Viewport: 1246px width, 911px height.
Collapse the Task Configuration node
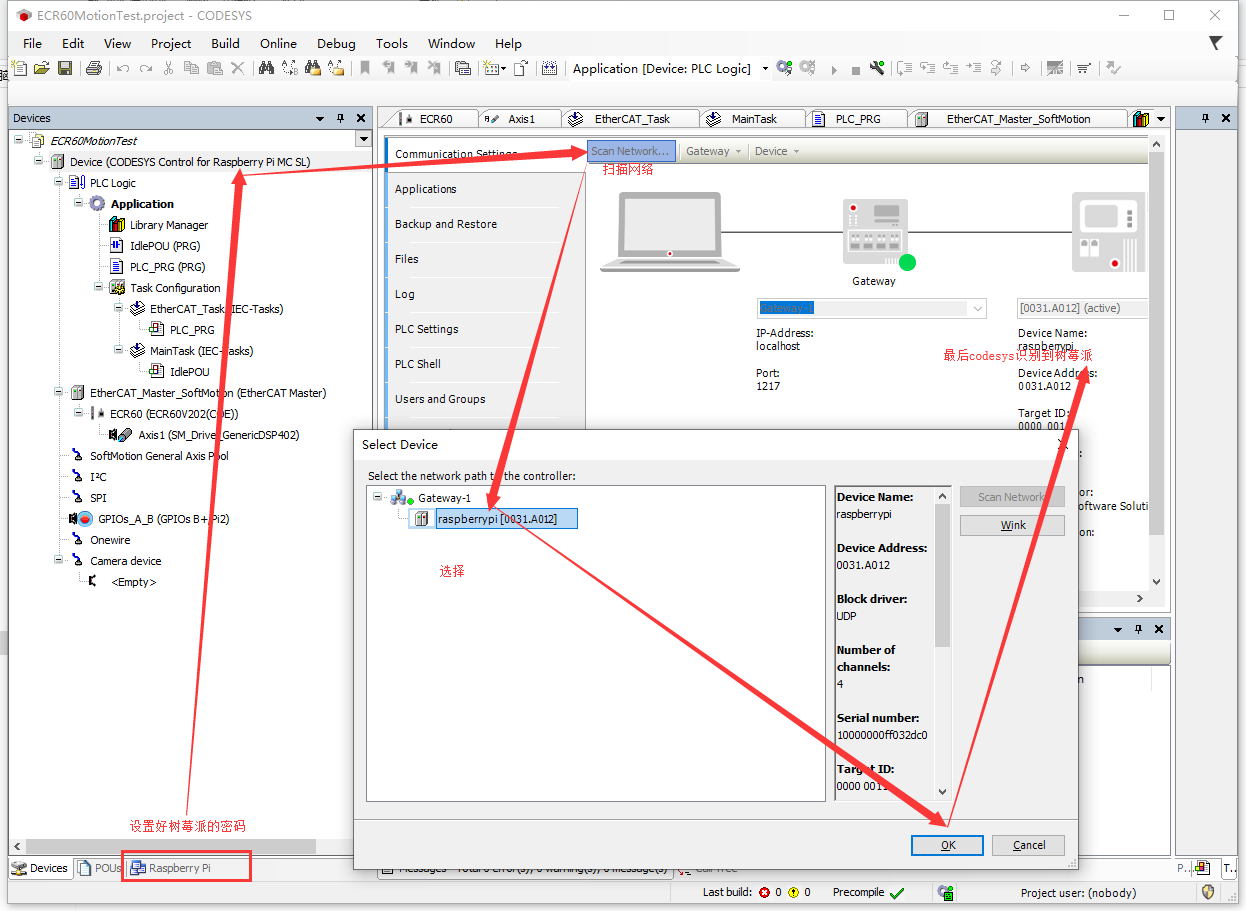click(99, 288)
